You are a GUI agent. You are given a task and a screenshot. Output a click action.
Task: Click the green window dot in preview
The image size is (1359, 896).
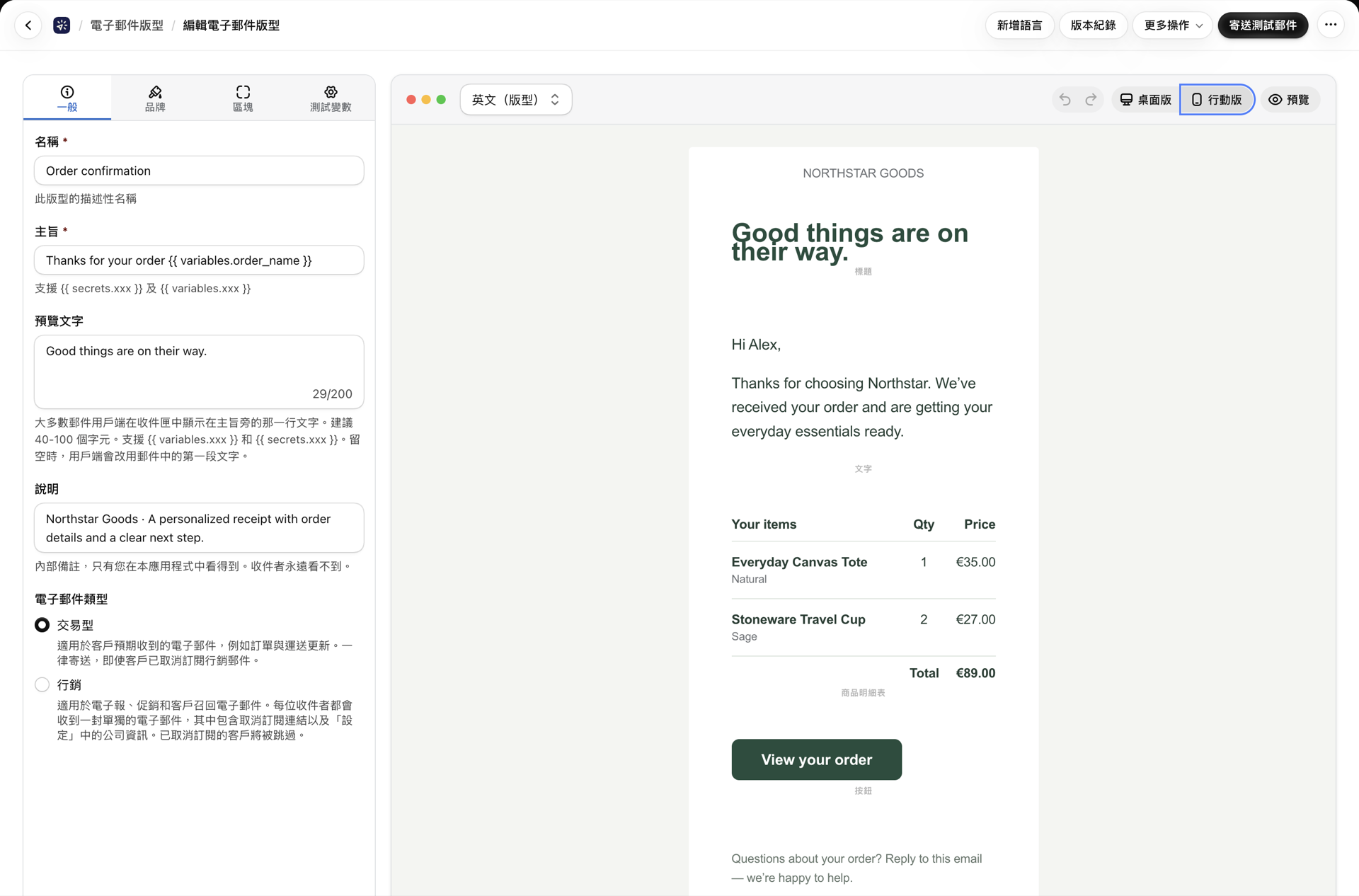click(441, 100)
